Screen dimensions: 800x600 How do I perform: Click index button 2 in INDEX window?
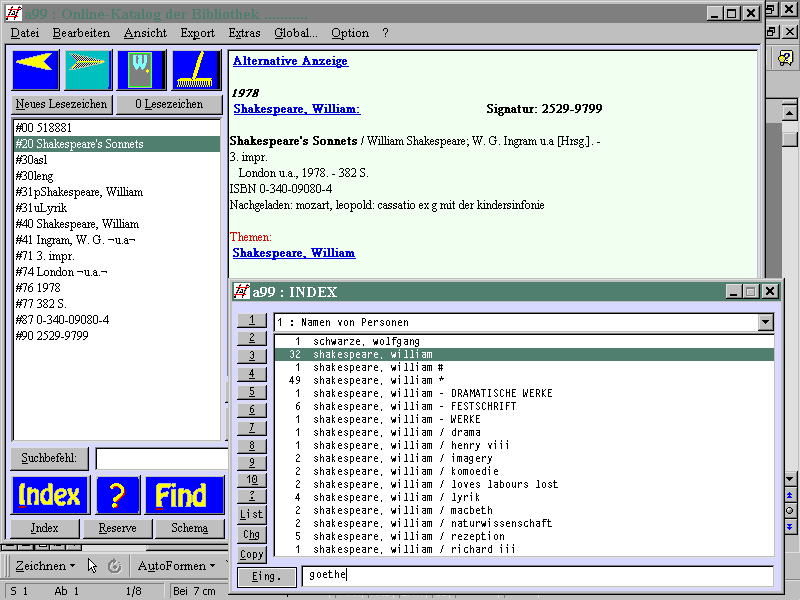pos(252,338)
